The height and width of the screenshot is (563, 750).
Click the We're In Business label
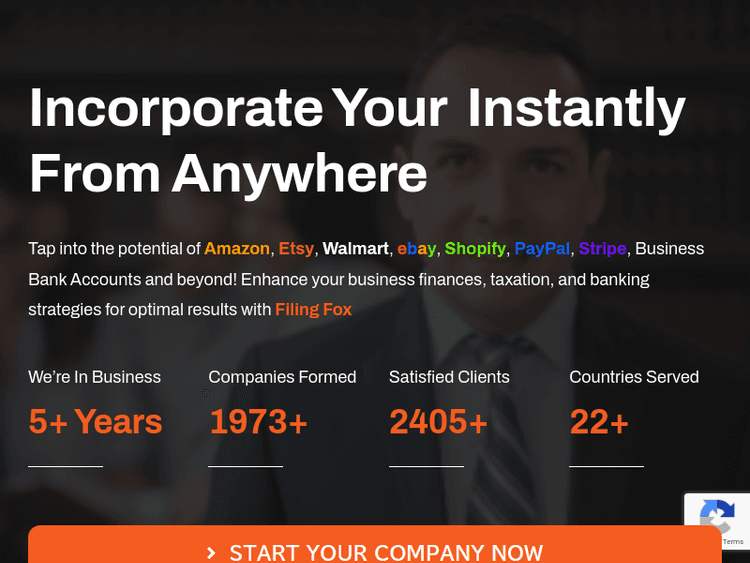point(94,377)
